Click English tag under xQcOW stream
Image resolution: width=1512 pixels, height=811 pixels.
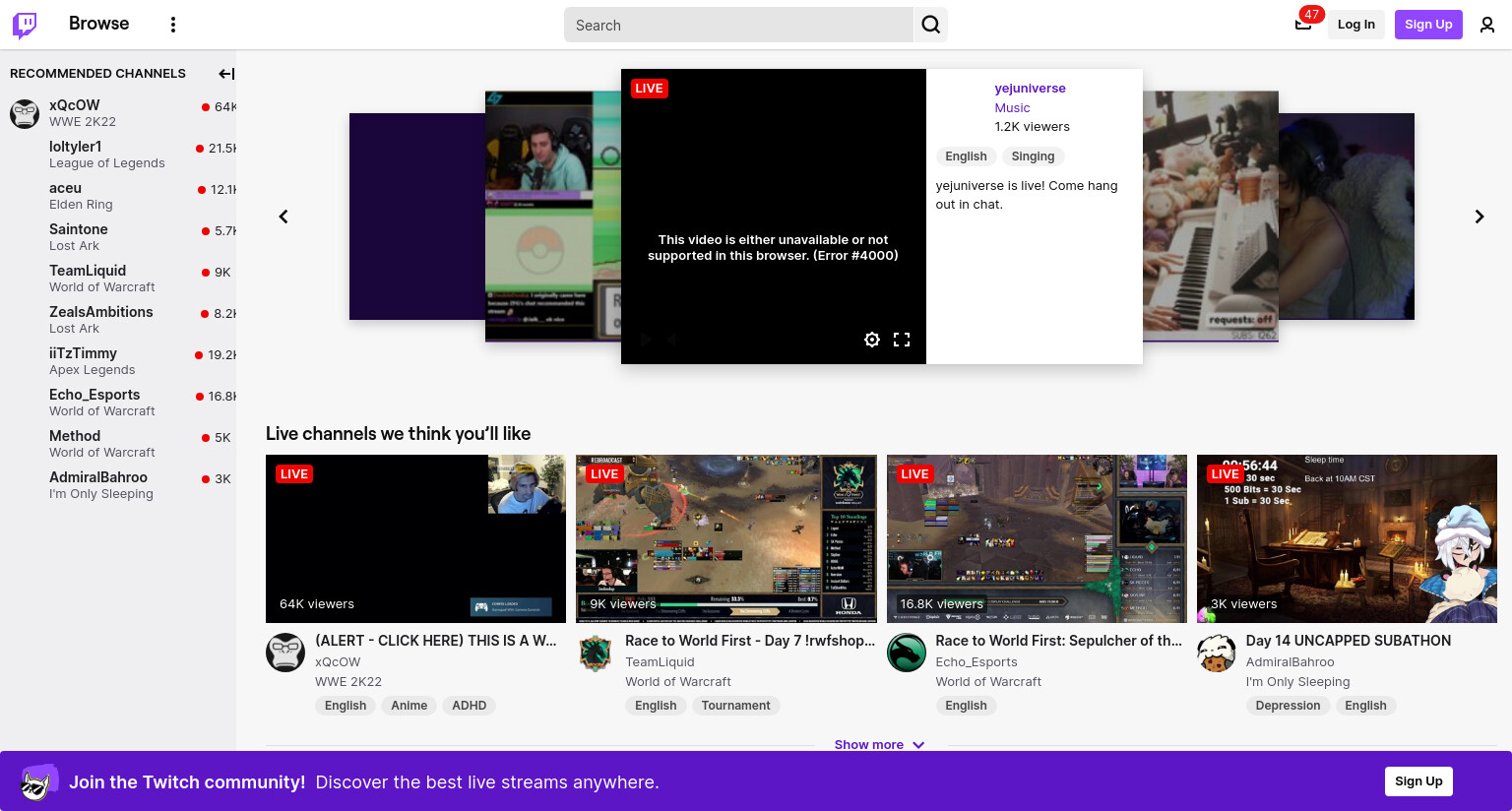(x=346, y=706)
